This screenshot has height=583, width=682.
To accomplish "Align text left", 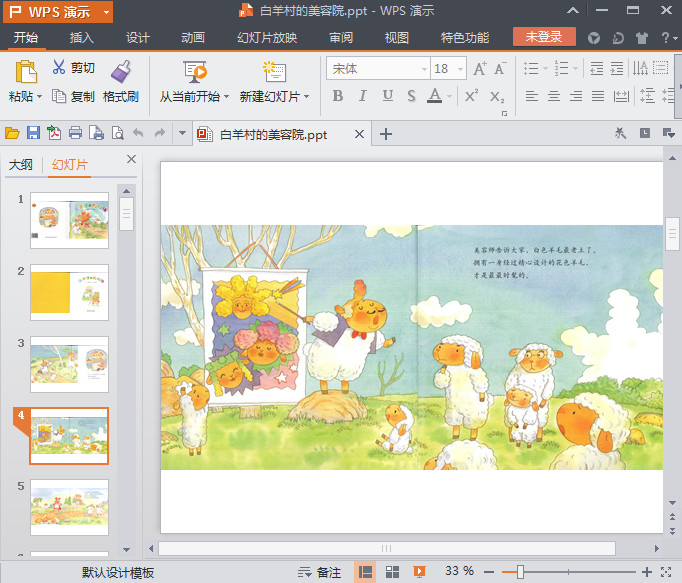I will click(532, 96).
